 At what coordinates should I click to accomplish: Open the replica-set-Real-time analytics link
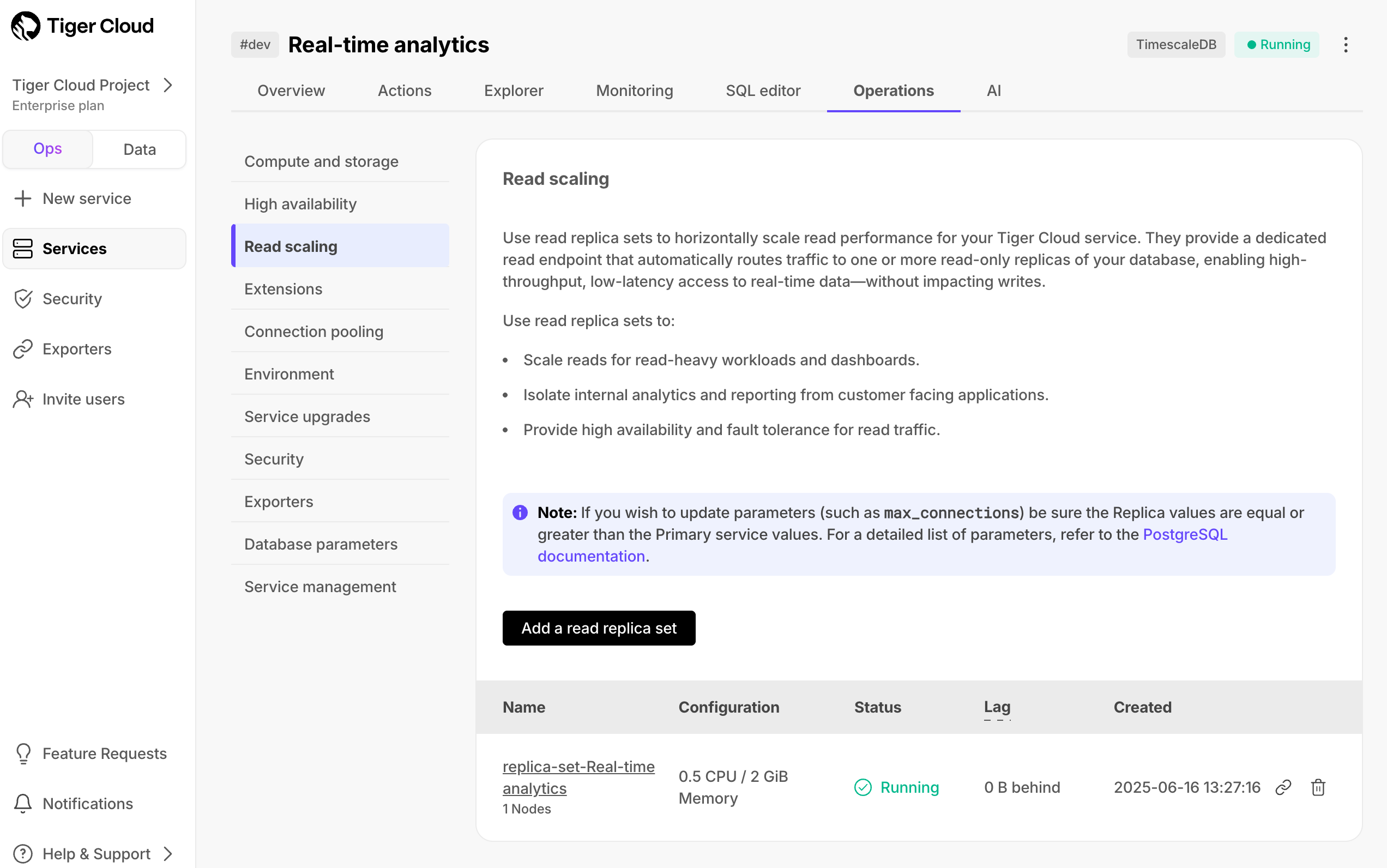tap(578, 777)
